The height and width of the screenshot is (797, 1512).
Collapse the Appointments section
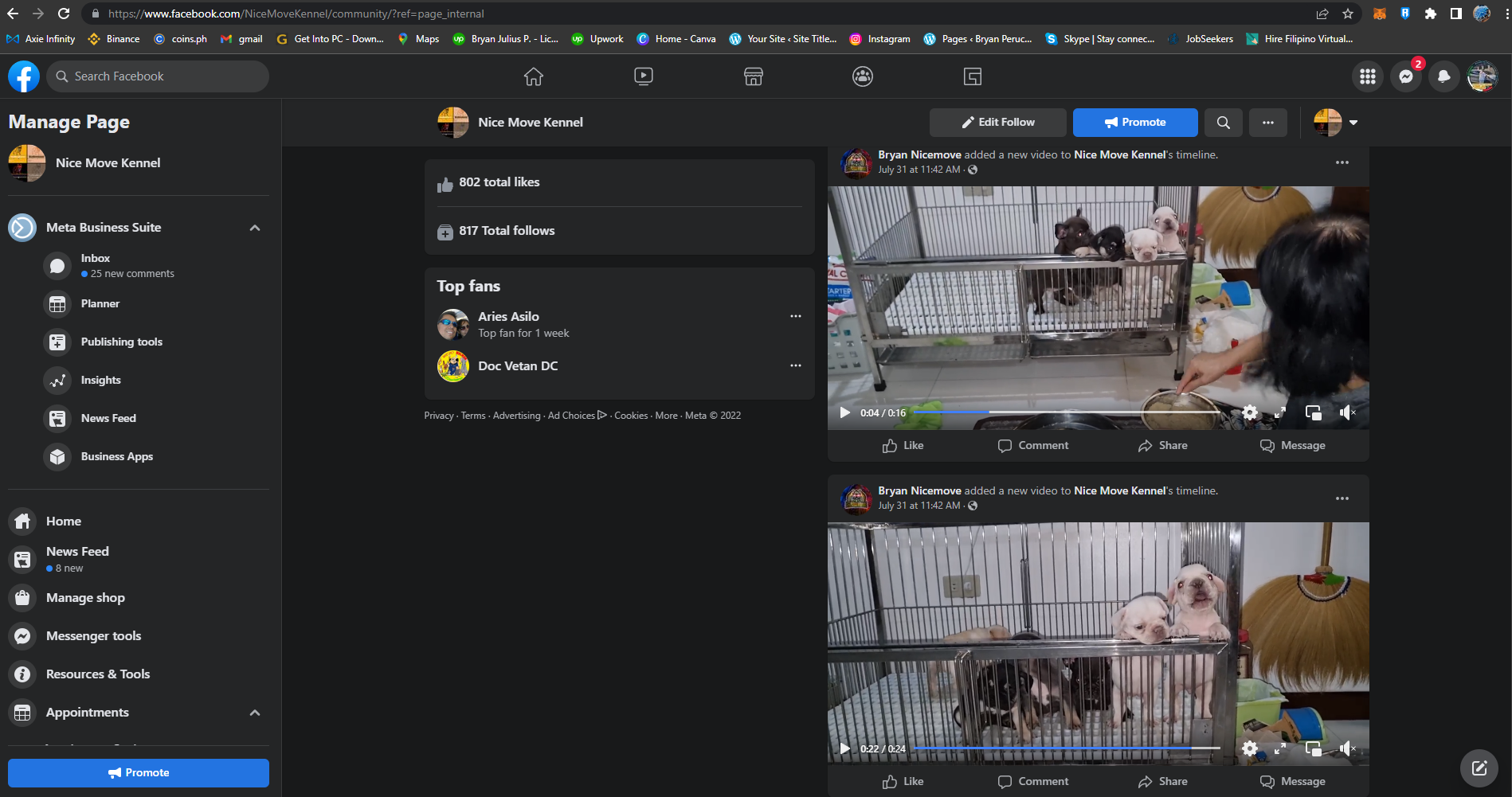click(x=255, y=713)
